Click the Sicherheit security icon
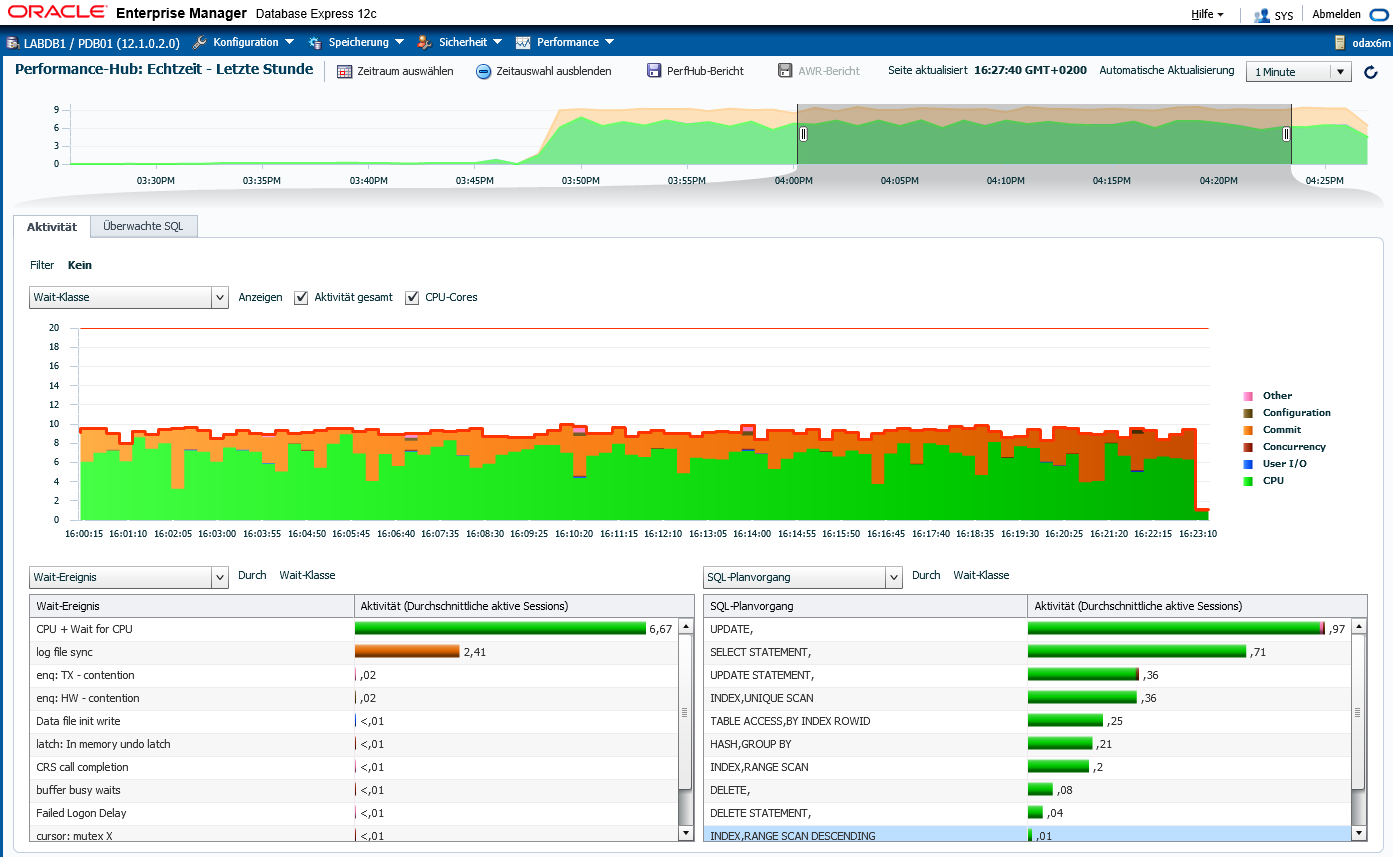This screenshot has height=857, width=1393. pyautogui.click(x=424, y=42)
